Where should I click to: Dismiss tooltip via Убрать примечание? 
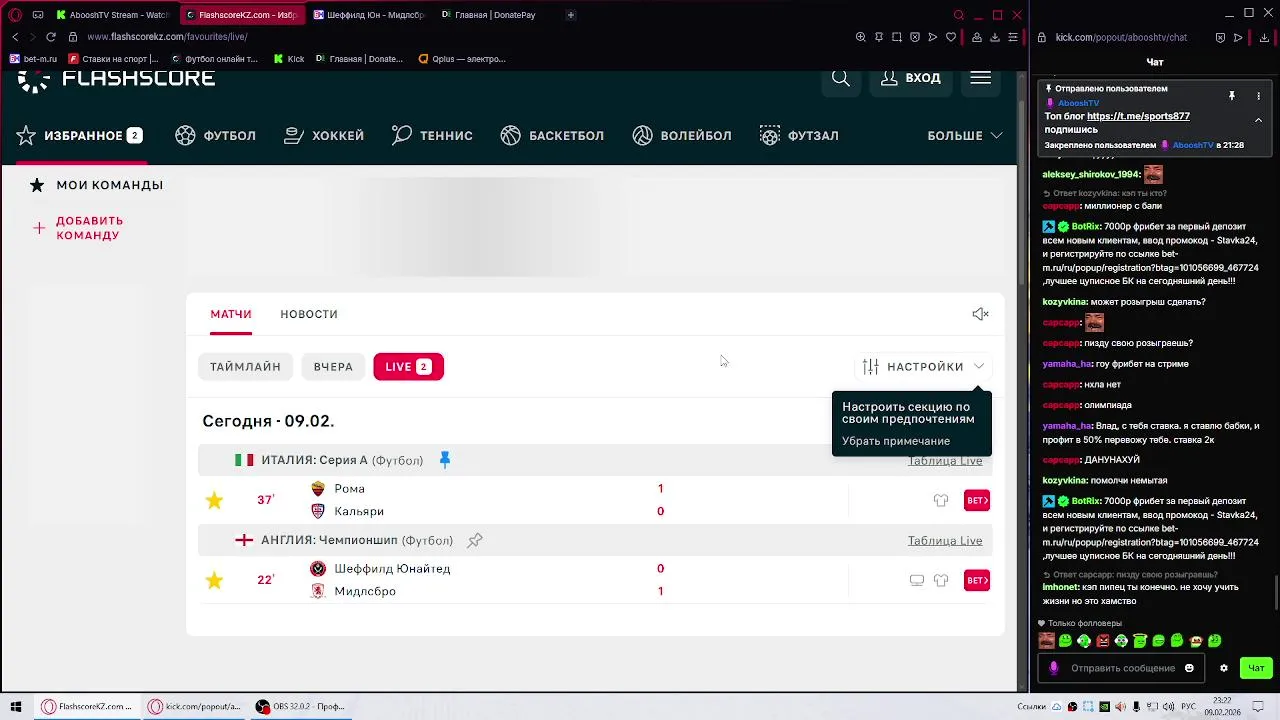tap(896, 441)
